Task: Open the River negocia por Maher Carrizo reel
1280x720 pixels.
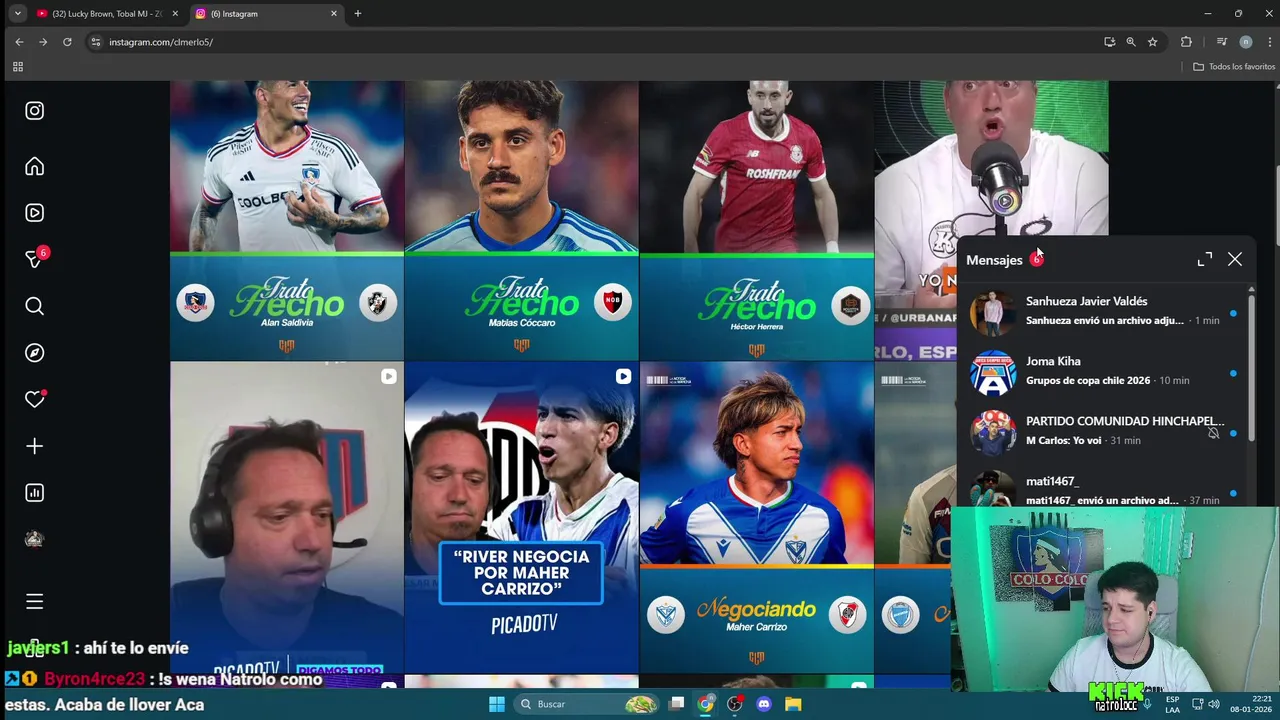Action: point(521,517)
